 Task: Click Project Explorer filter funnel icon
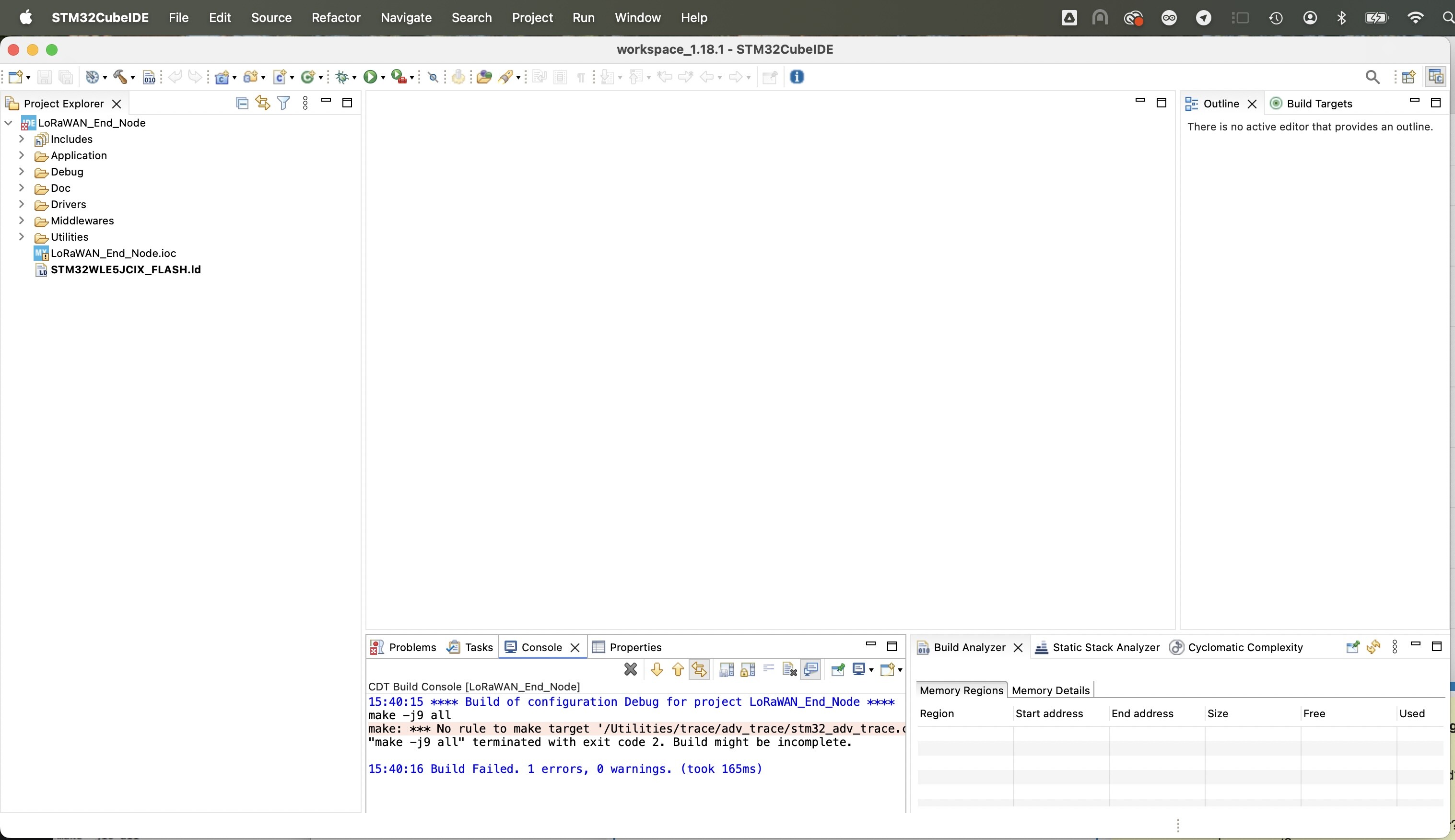click(283, 103)
